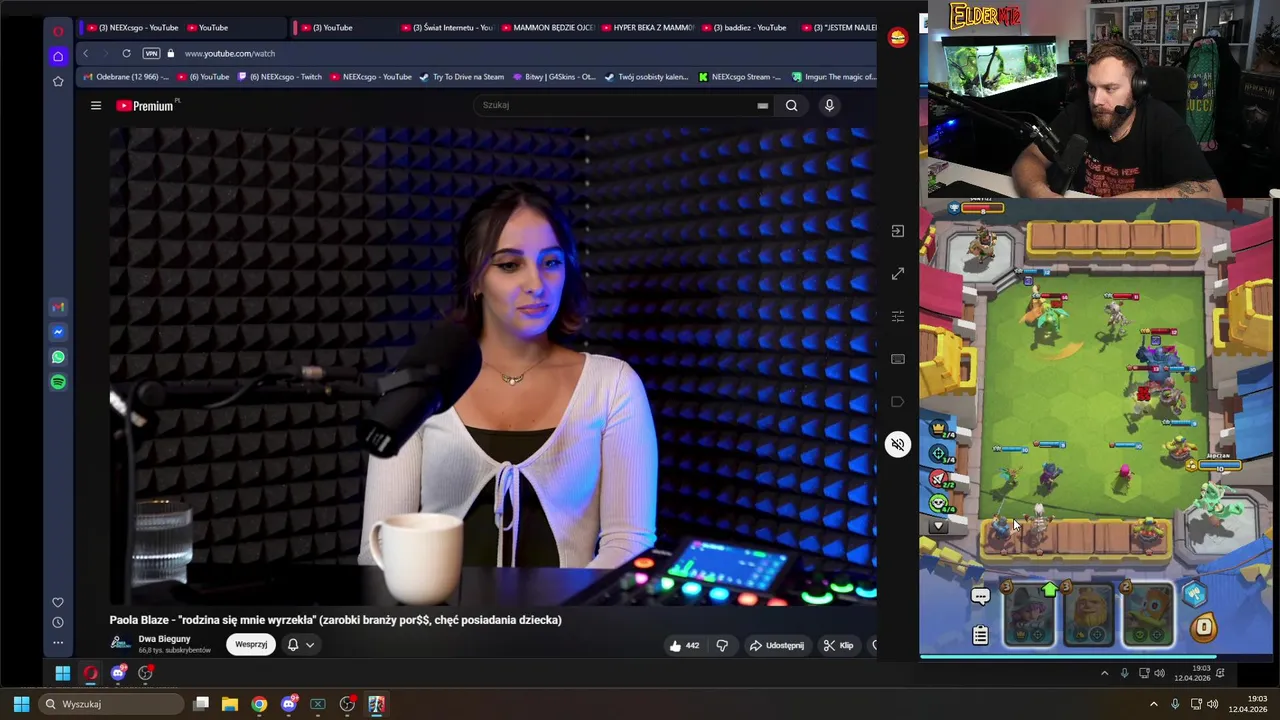Click the YouTube Premium logo
Image resolution: width=1280 pixels, height=720 pixels.
click(x=146, y=105)
